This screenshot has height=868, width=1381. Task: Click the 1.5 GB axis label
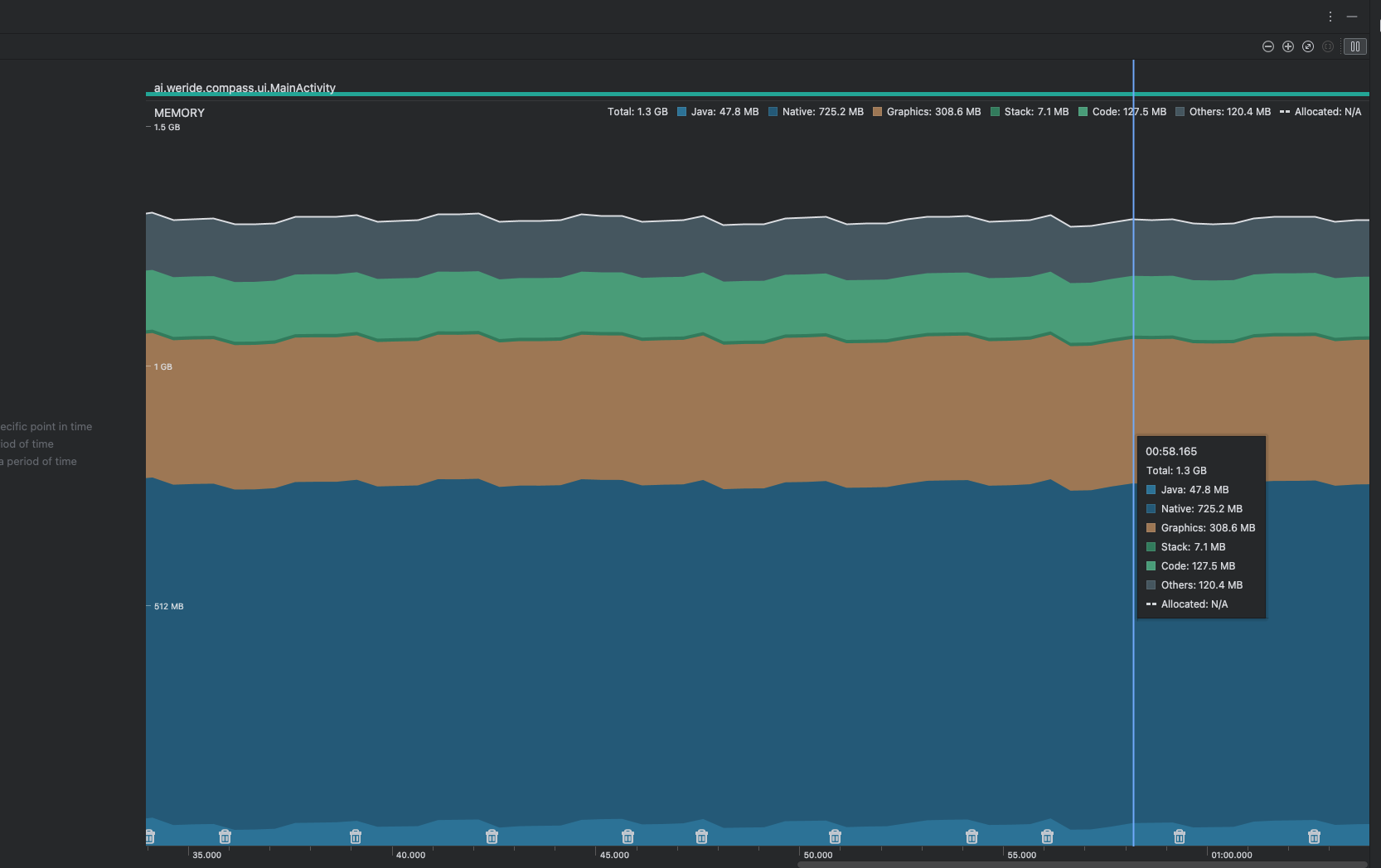coord(167,128)
